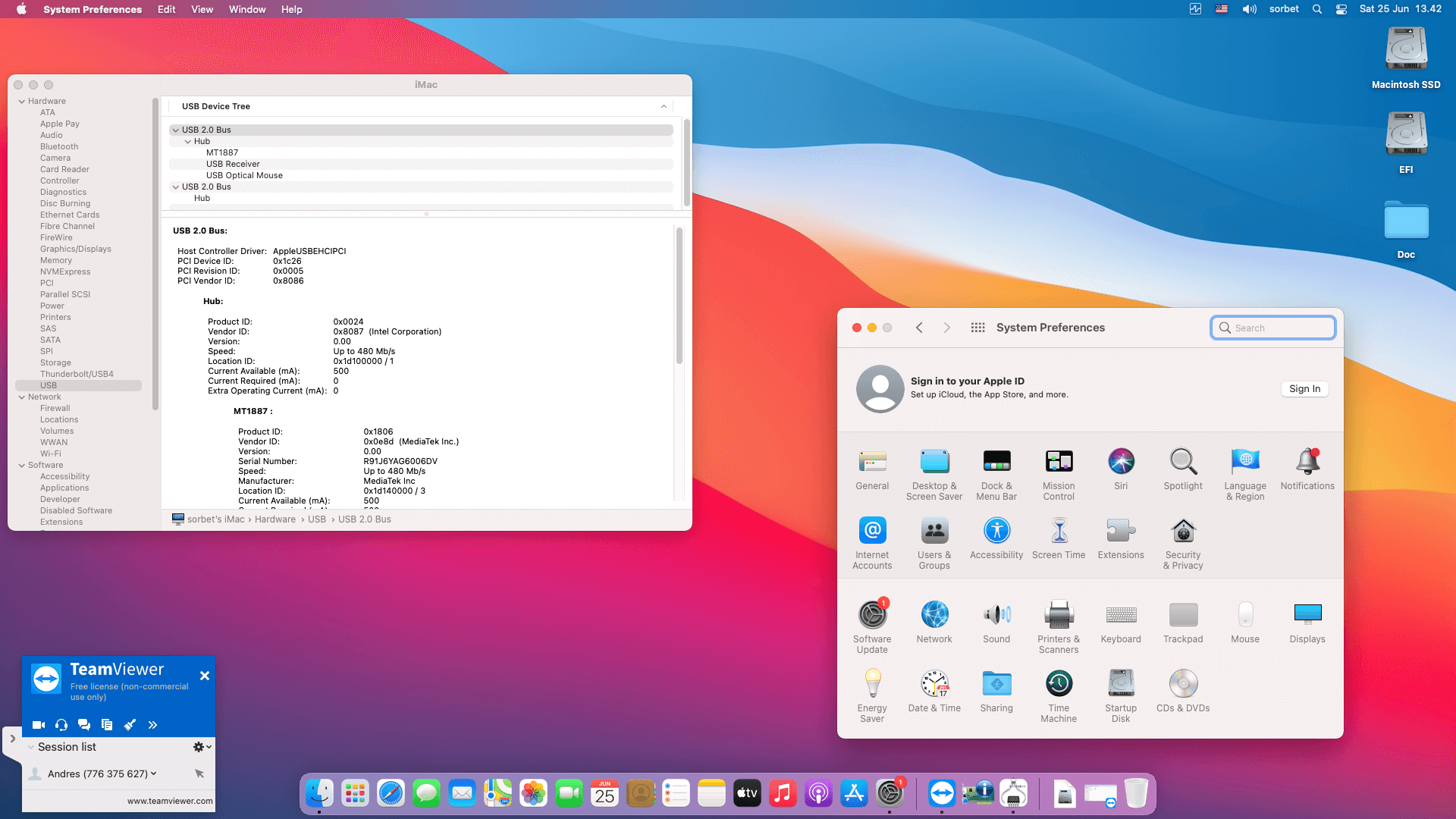Expand Andres session options dropdown

[154, 773]
